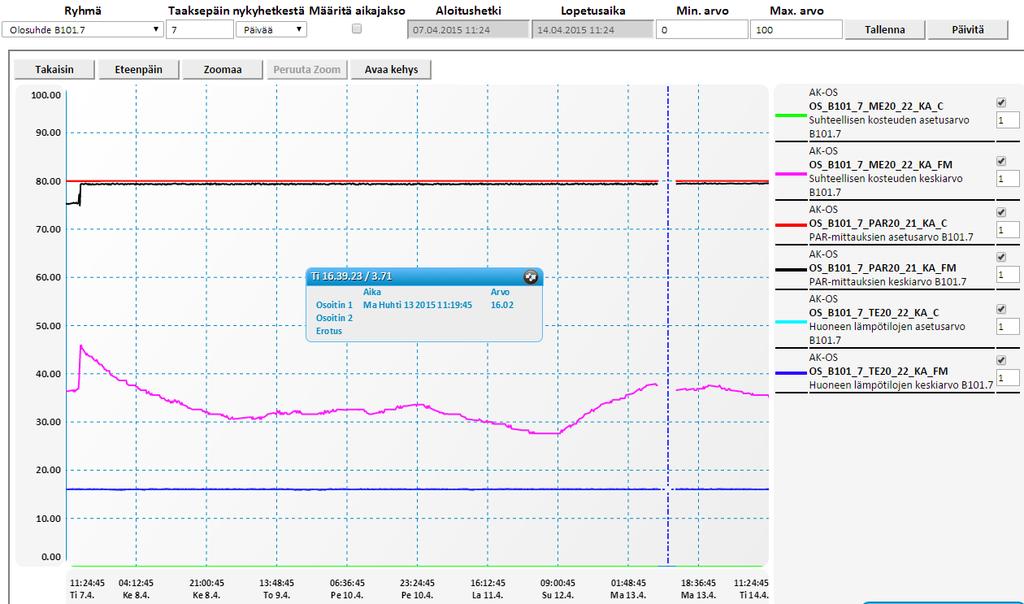
Task: Toggle checkbox for OS_B101_7_ME20_22_KA_C series
Action: [1001, 103]
